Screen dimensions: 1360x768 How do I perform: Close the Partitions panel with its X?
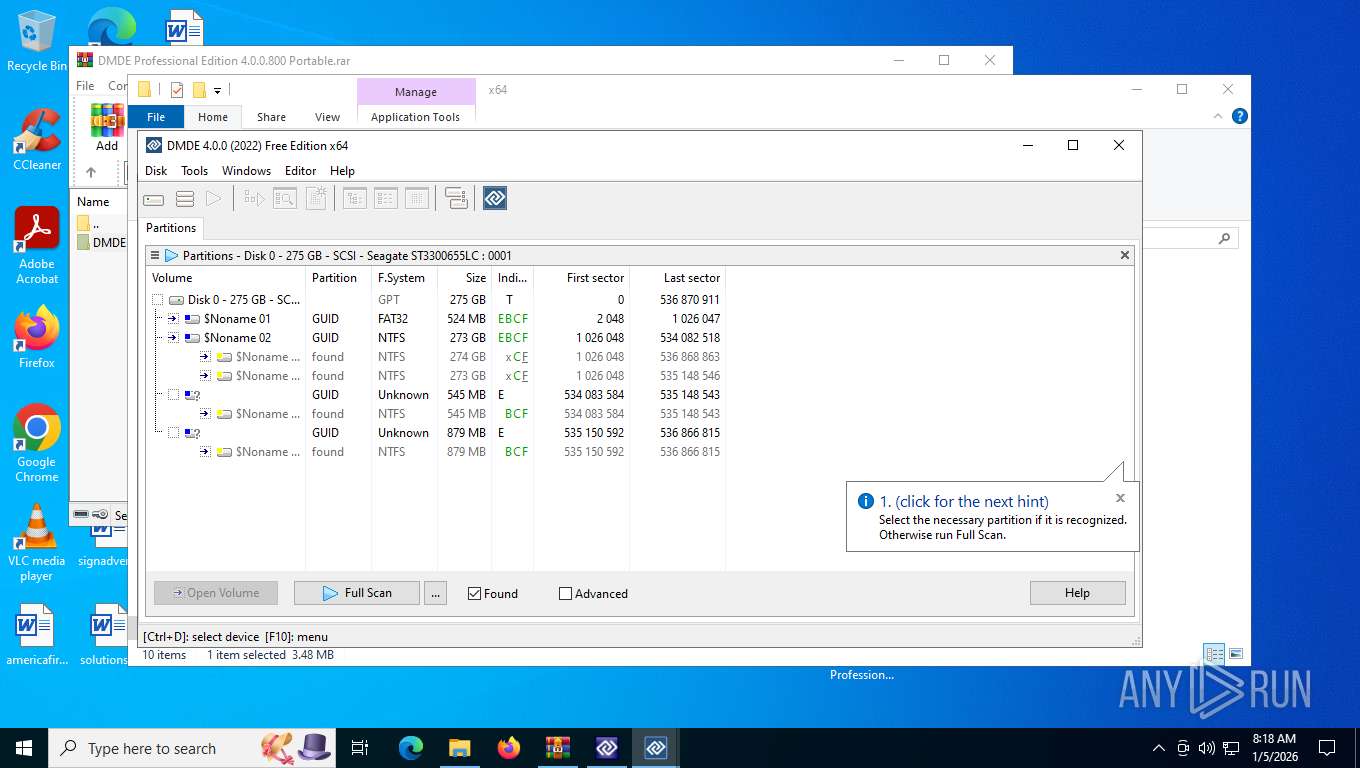coord(1125,255)
